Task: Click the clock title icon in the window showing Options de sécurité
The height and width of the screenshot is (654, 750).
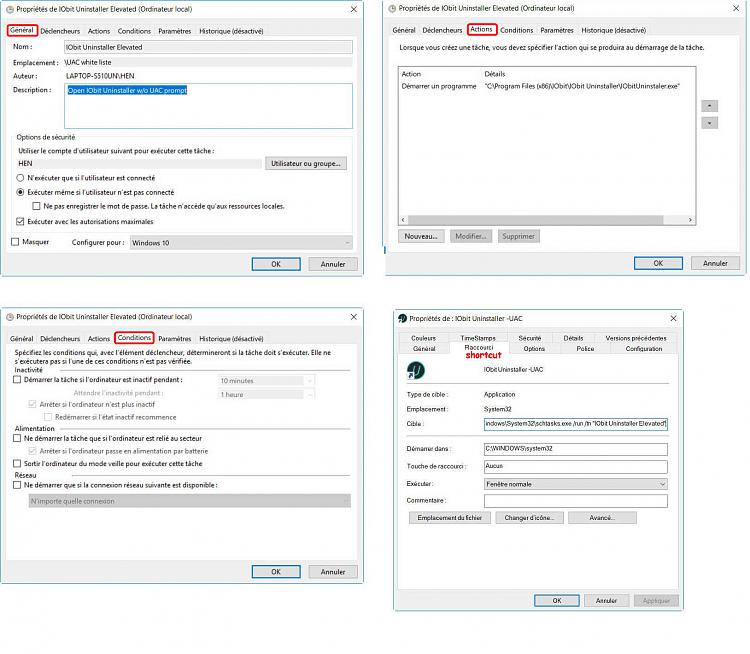Action: (10, 9)
